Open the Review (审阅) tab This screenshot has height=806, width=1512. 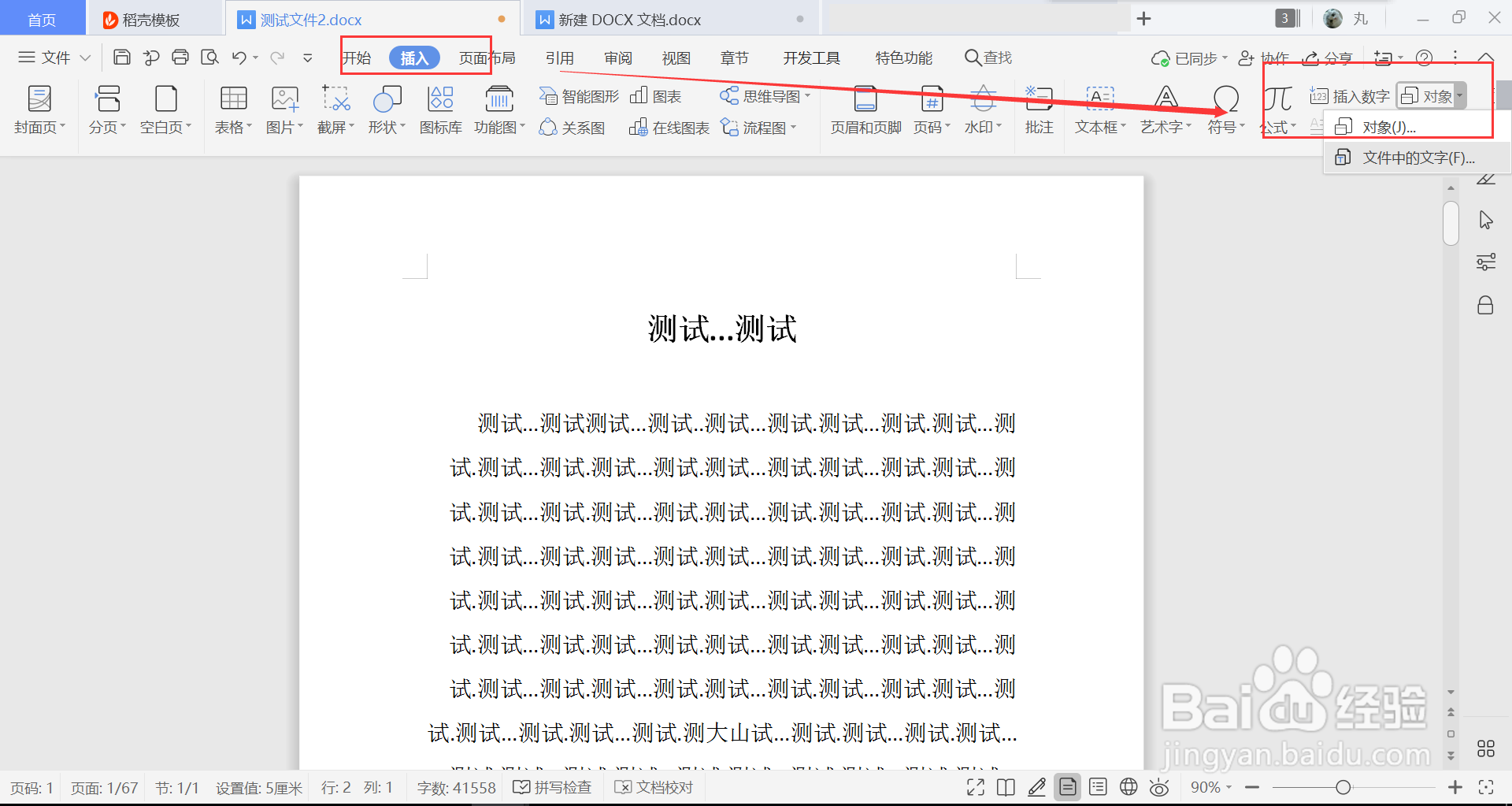point(618,58)
